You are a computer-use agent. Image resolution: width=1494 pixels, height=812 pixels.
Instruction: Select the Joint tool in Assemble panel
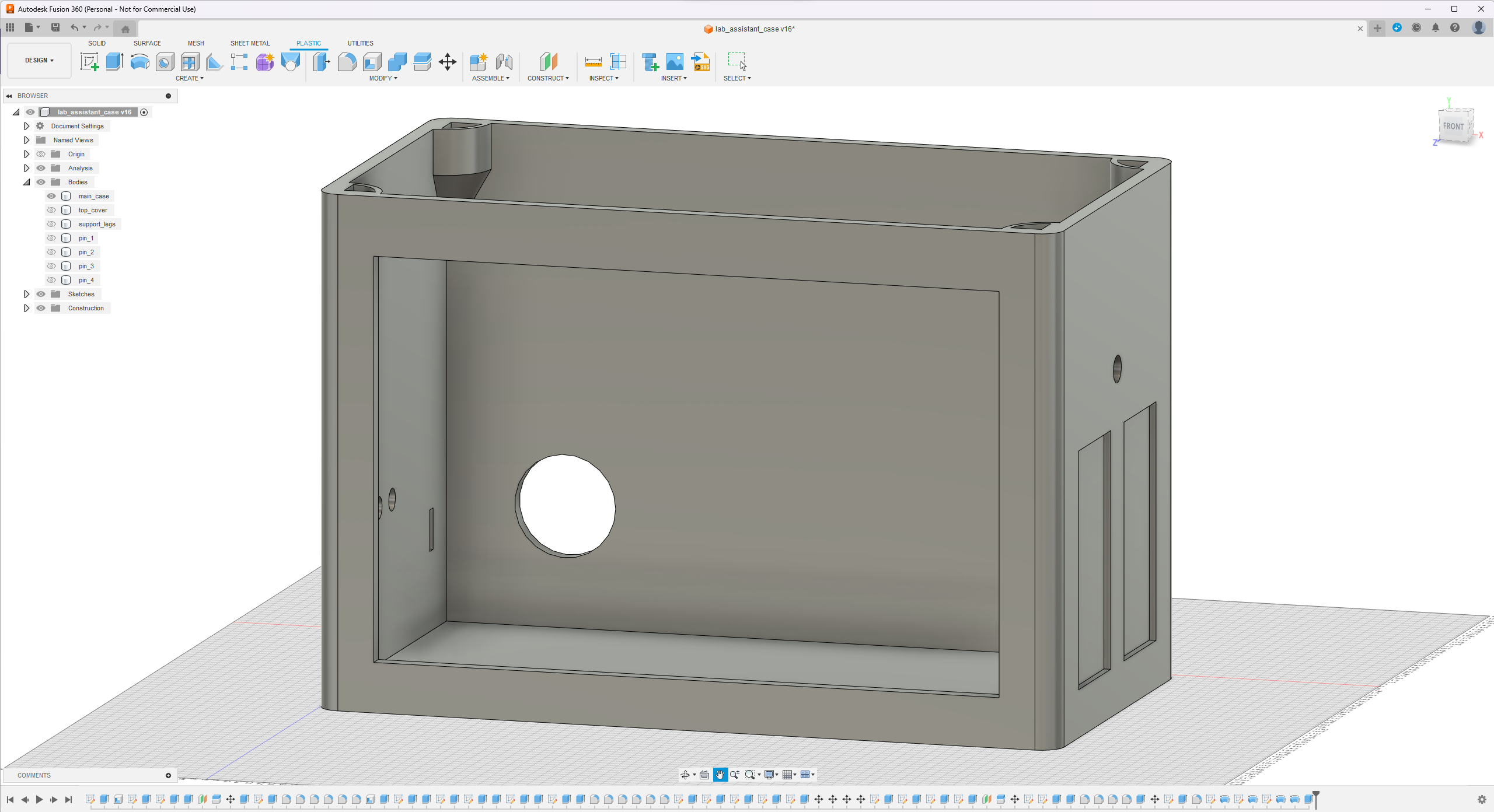pyautogui.click(x=504, y=62)
